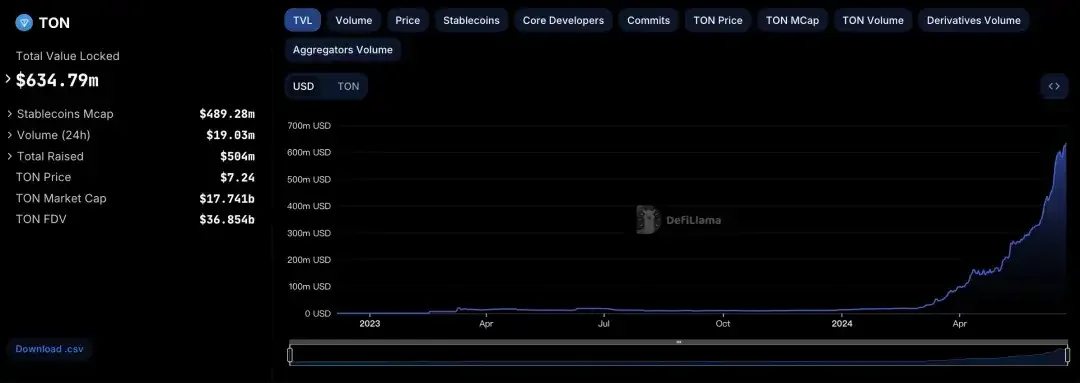This screenshot has width=1080, height=383.
Task: Click the TON Market Cap label
Action: (x=61, y=198)
